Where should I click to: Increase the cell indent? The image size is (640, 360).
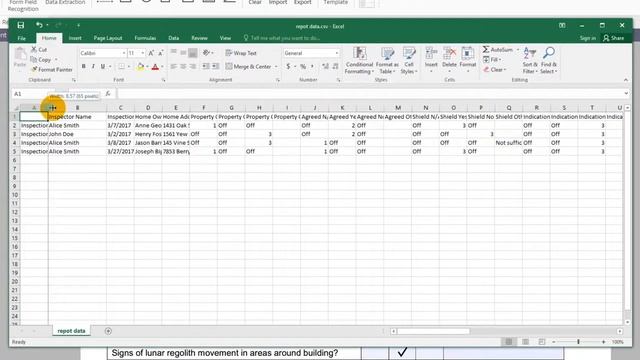(216, 67)
